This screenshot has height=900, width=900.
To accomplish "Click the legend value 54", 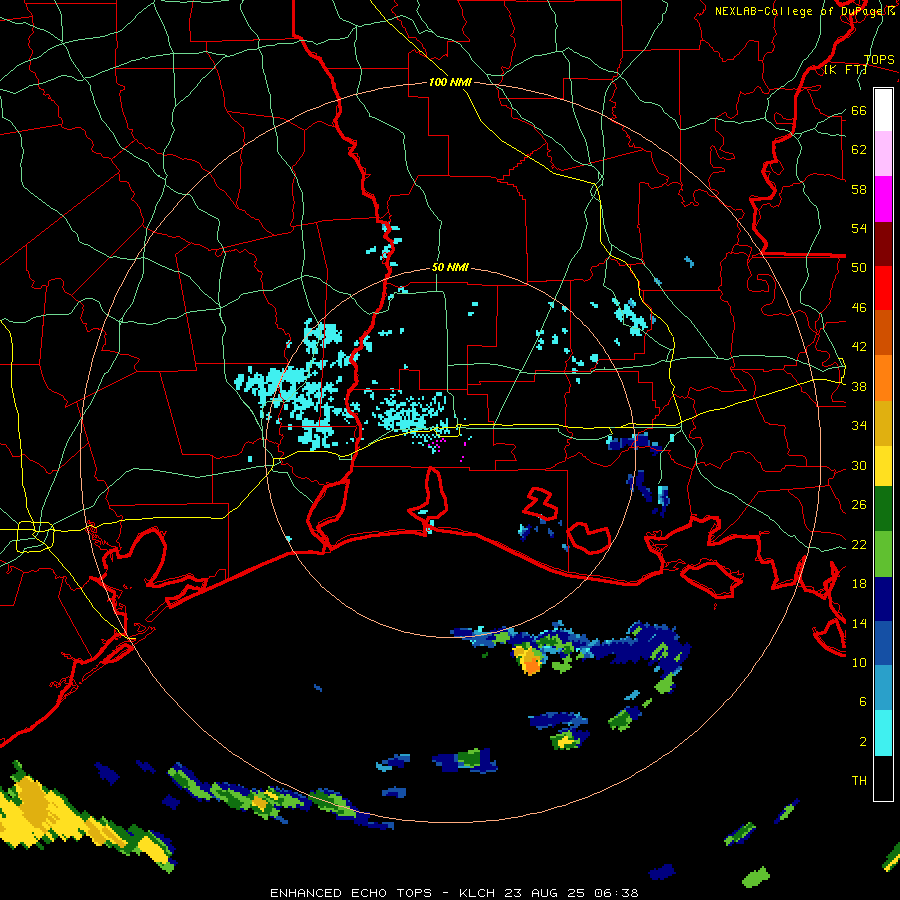I will 859,228.
